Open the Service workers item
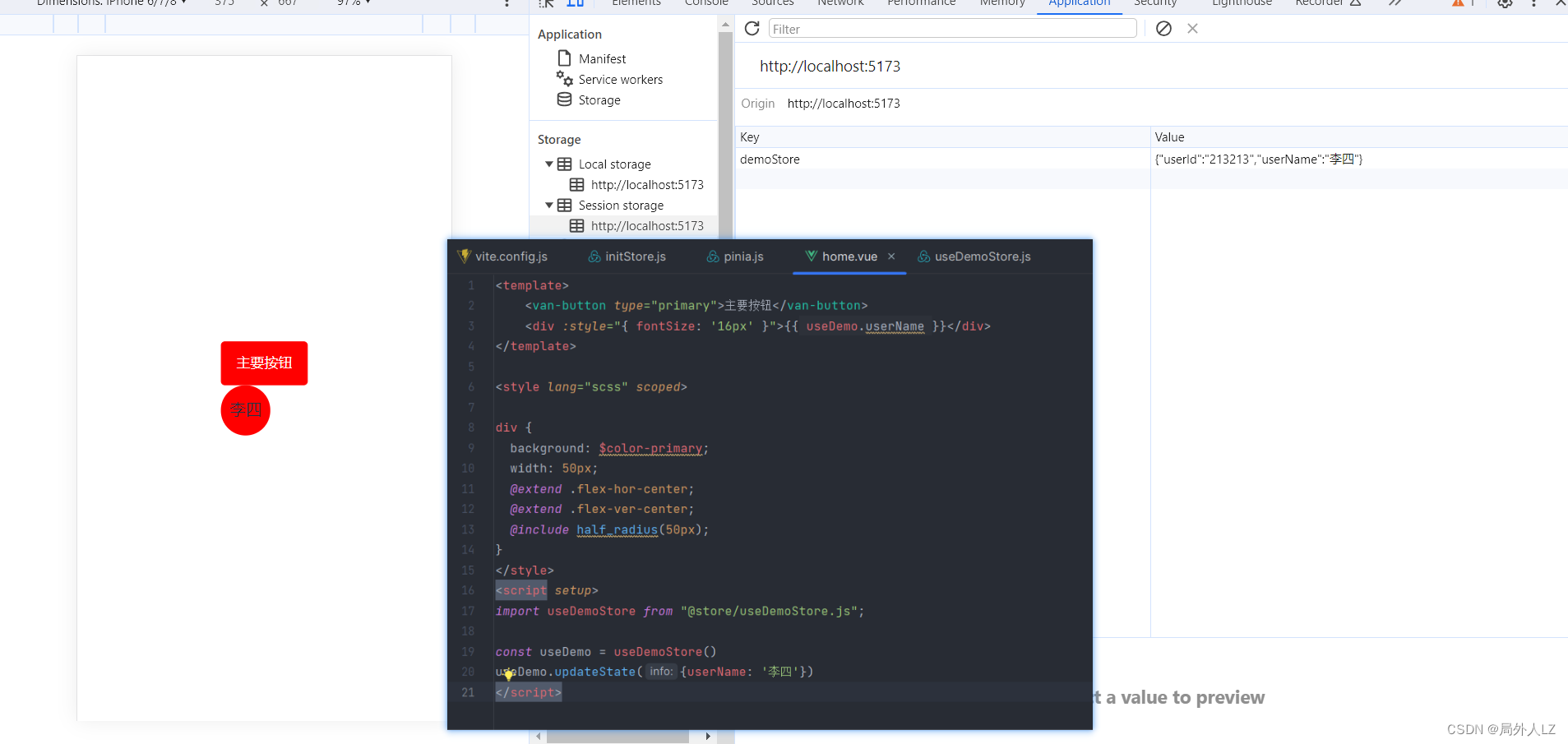 coord(620,80)
